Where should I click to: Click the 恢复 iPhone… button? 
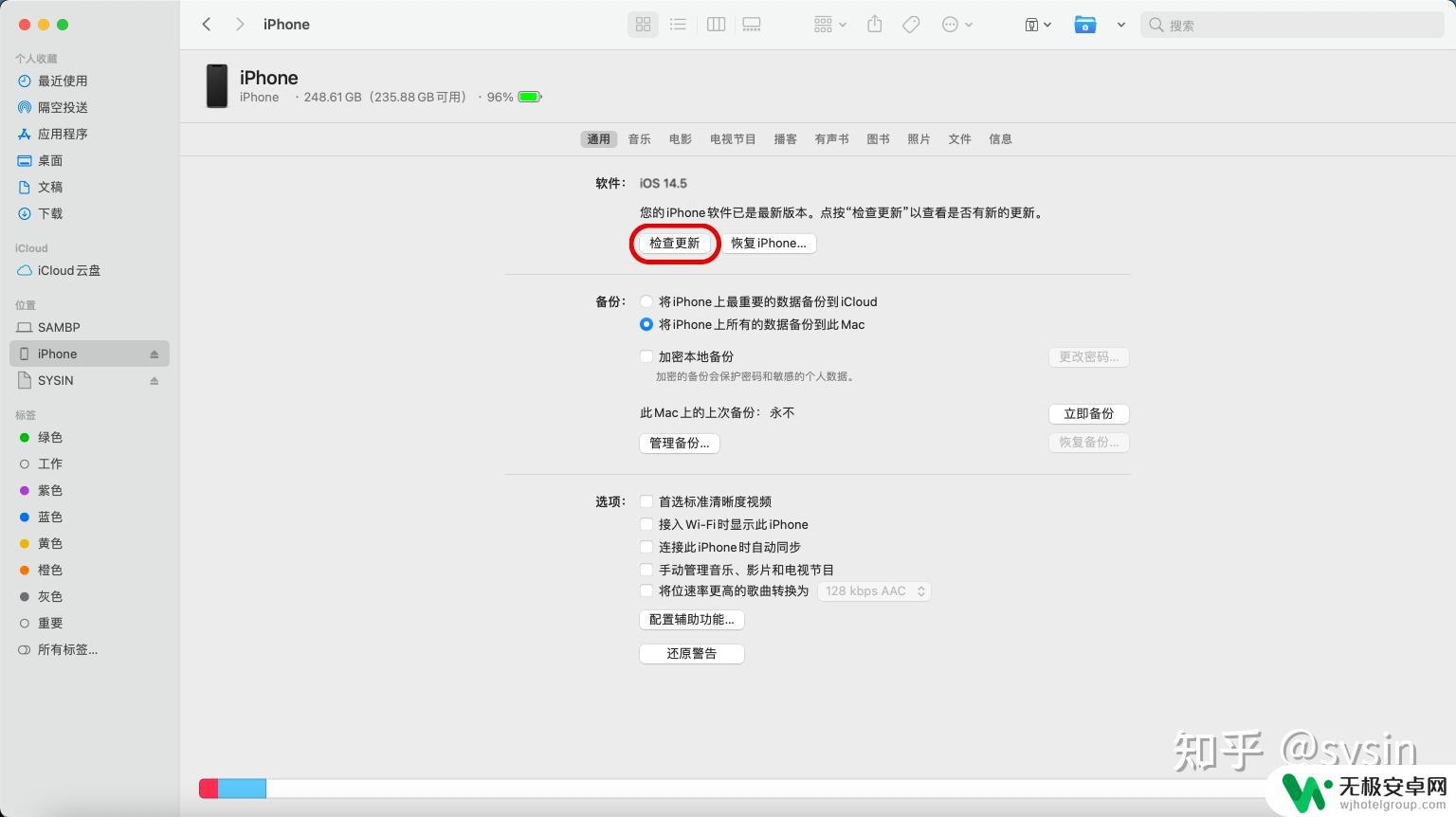pos(769,244)
